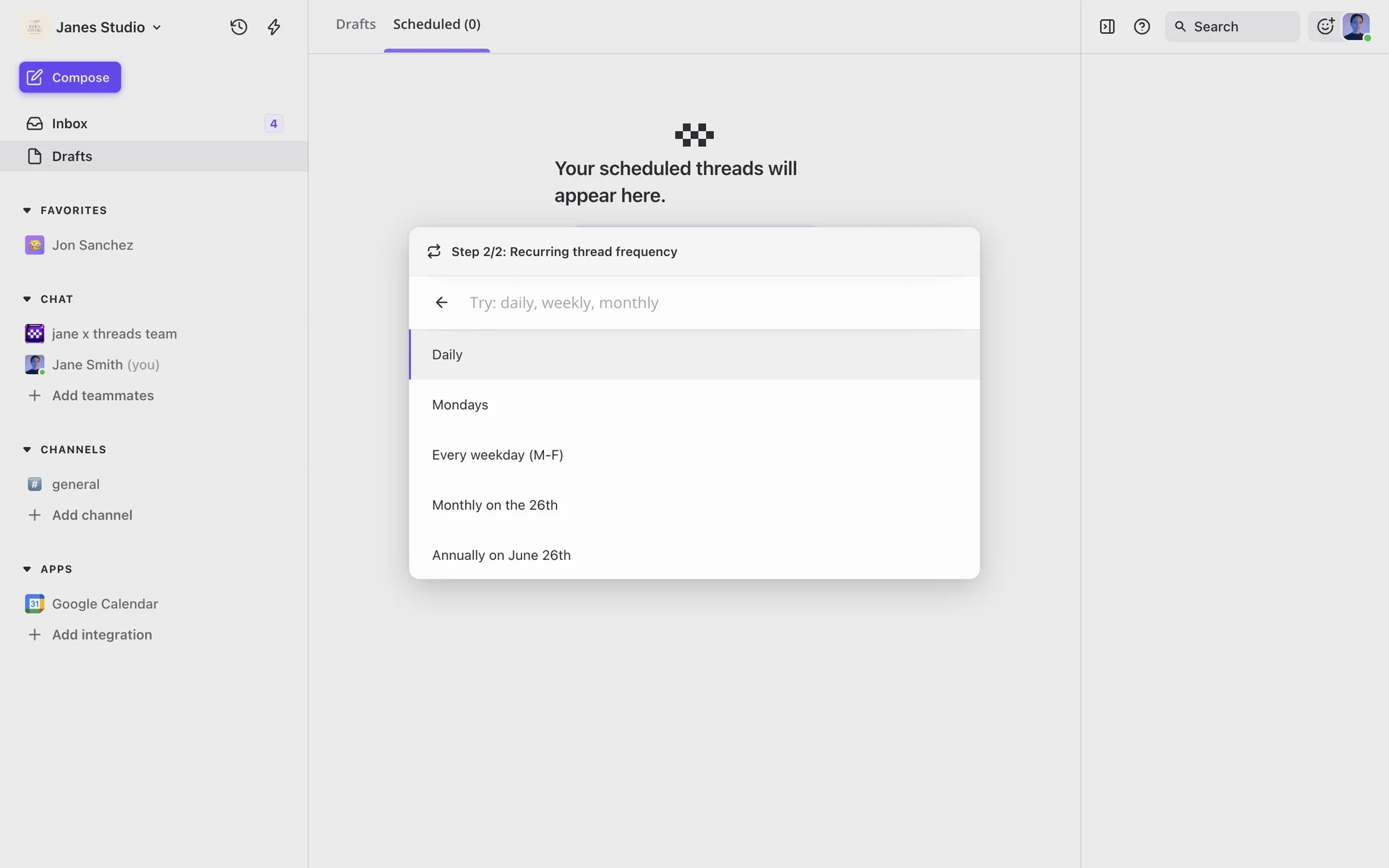Viewport: 1389px width, 868px height.
Task: Click the set status emoji icon
Action: click(1325, 27)
